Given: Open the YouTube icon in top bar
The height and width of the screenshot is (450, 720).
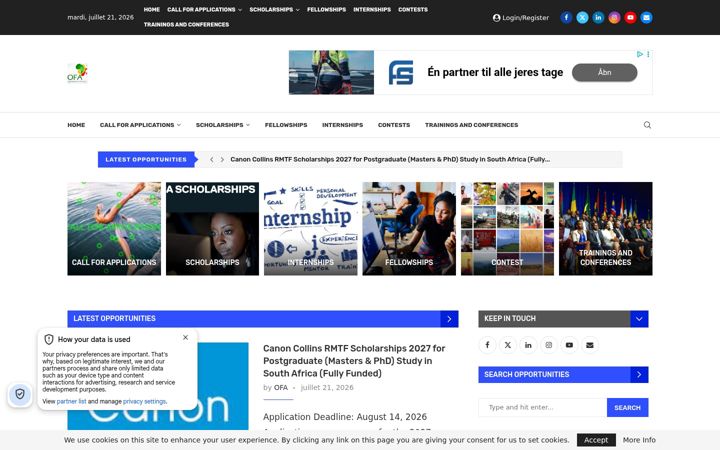Looking at the screenshot, I should [630, 17].
